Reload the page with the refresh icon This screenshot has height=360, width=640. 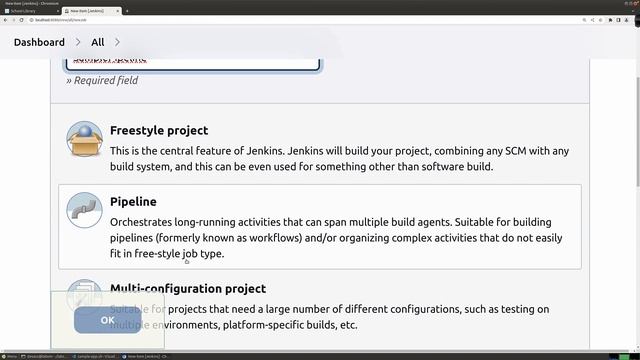(x=22, y=20)
